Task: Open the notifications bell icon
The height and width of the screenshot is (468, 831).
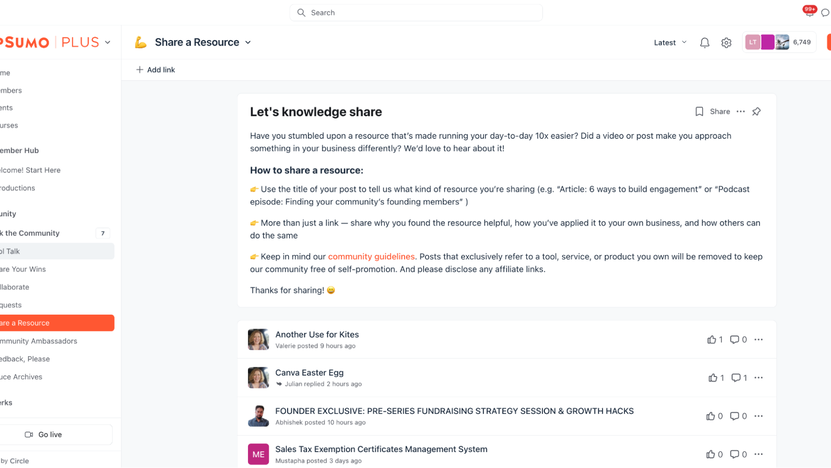Action: pyautogui.click(x=704, y=43)
